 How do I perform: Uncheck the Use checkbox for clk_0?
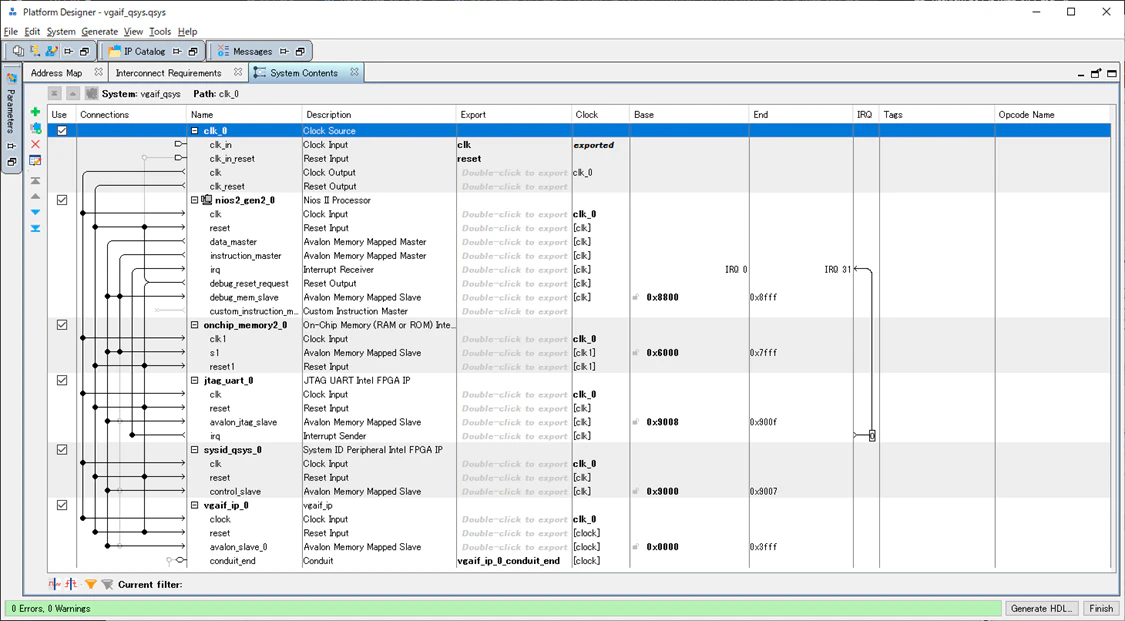coord(62,131)
